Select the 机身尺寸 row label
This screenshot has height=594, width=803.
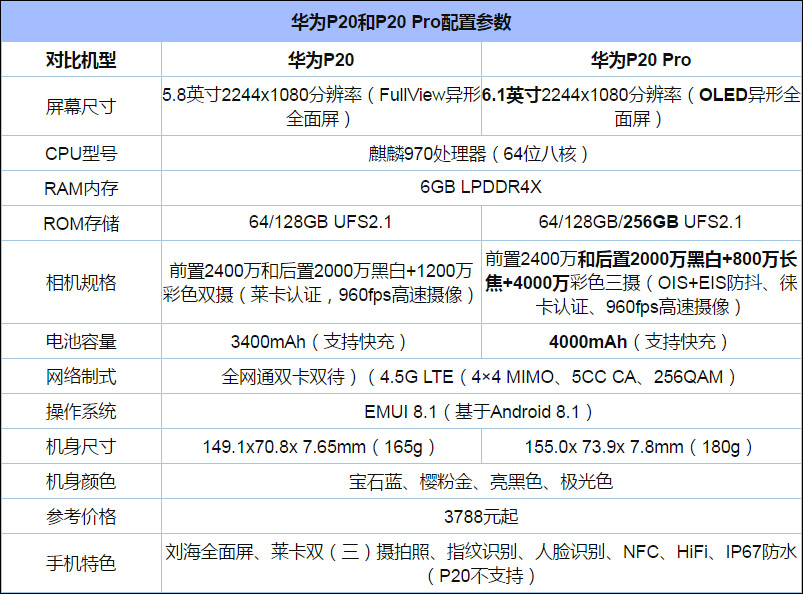81,447
